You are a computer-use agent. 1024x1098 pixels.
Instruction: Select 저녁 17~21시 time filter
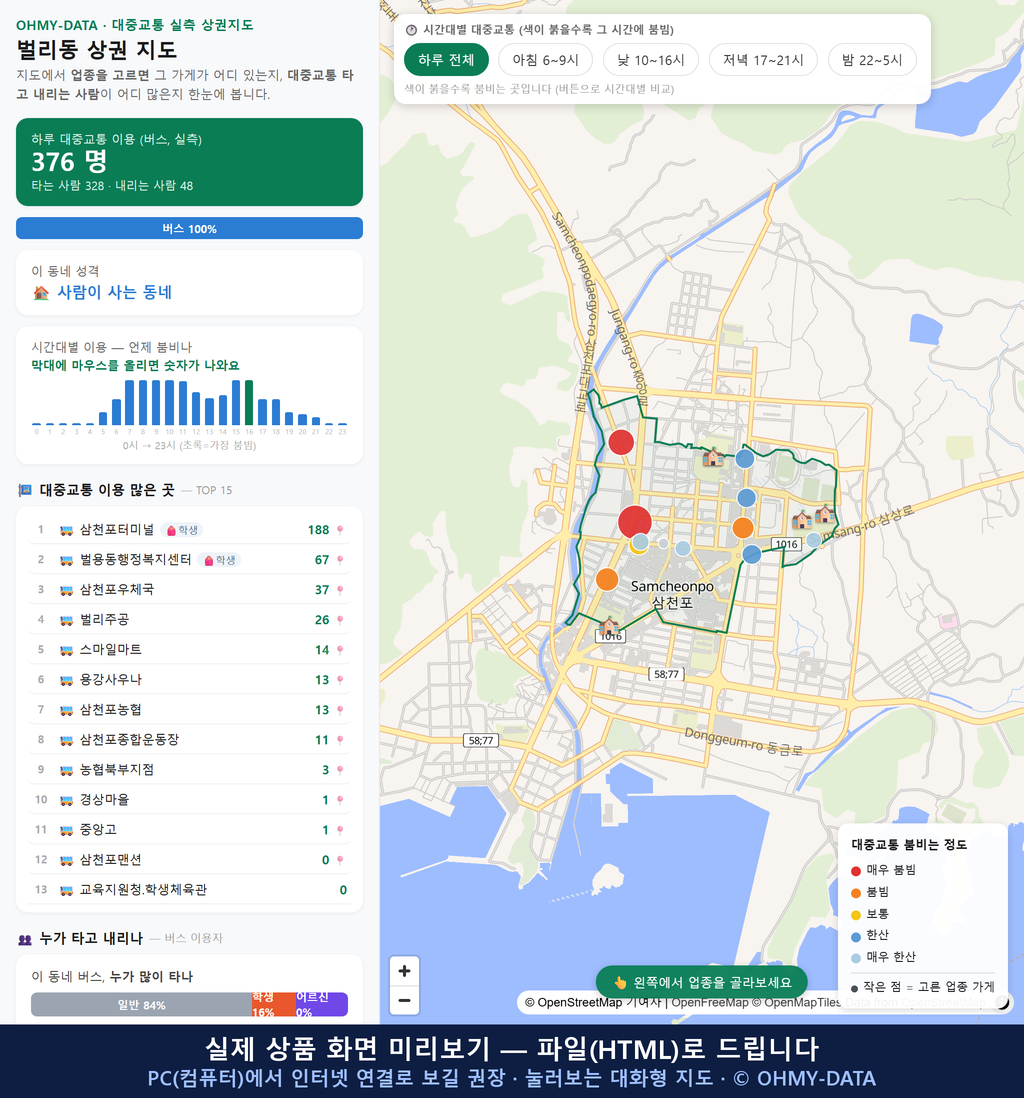pos(763,60)
